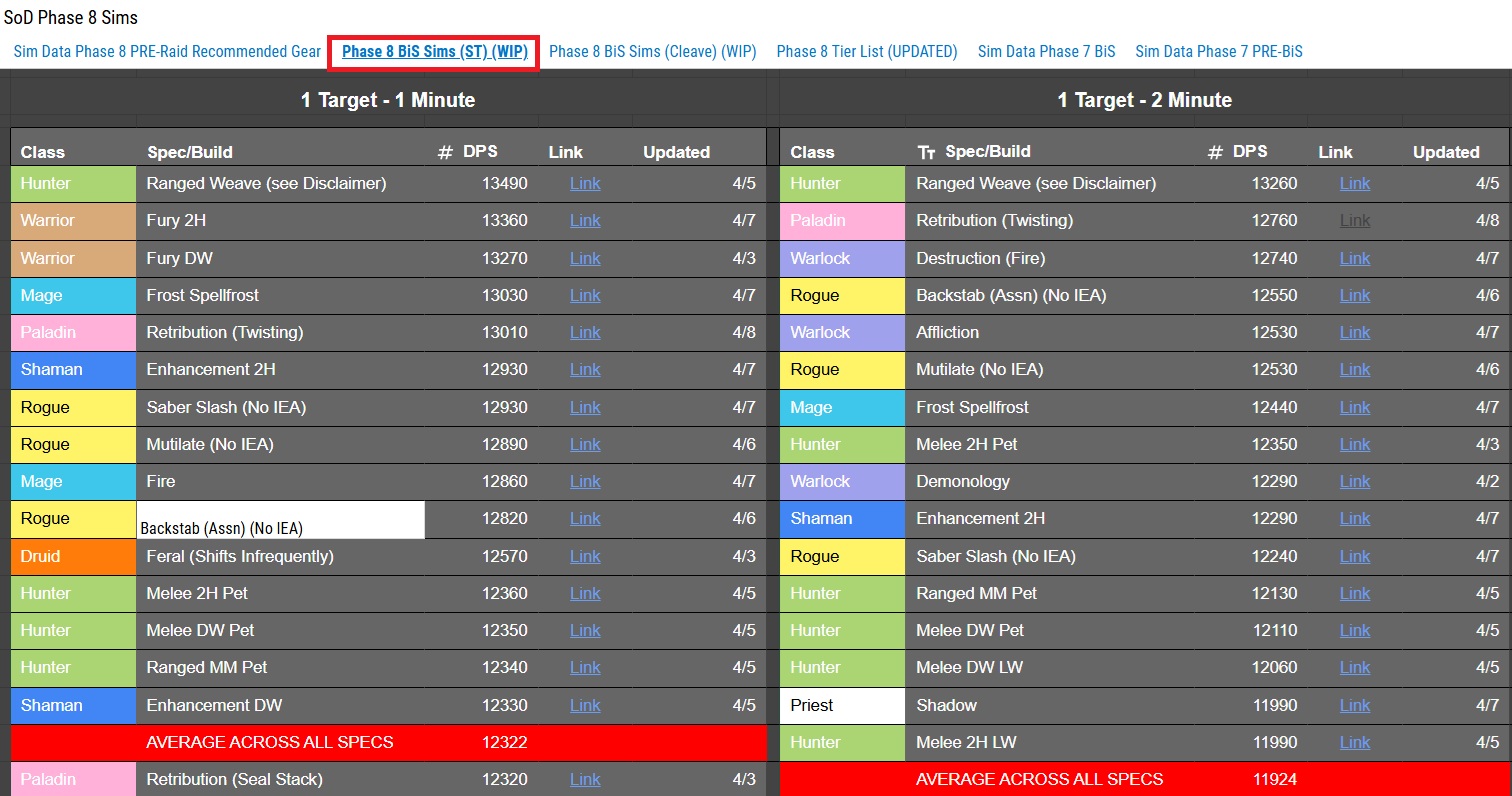This screenshot has height=796, width=1512.
Task: Click the SoD Phase 8 Sims page title
Action: [71, 17]
